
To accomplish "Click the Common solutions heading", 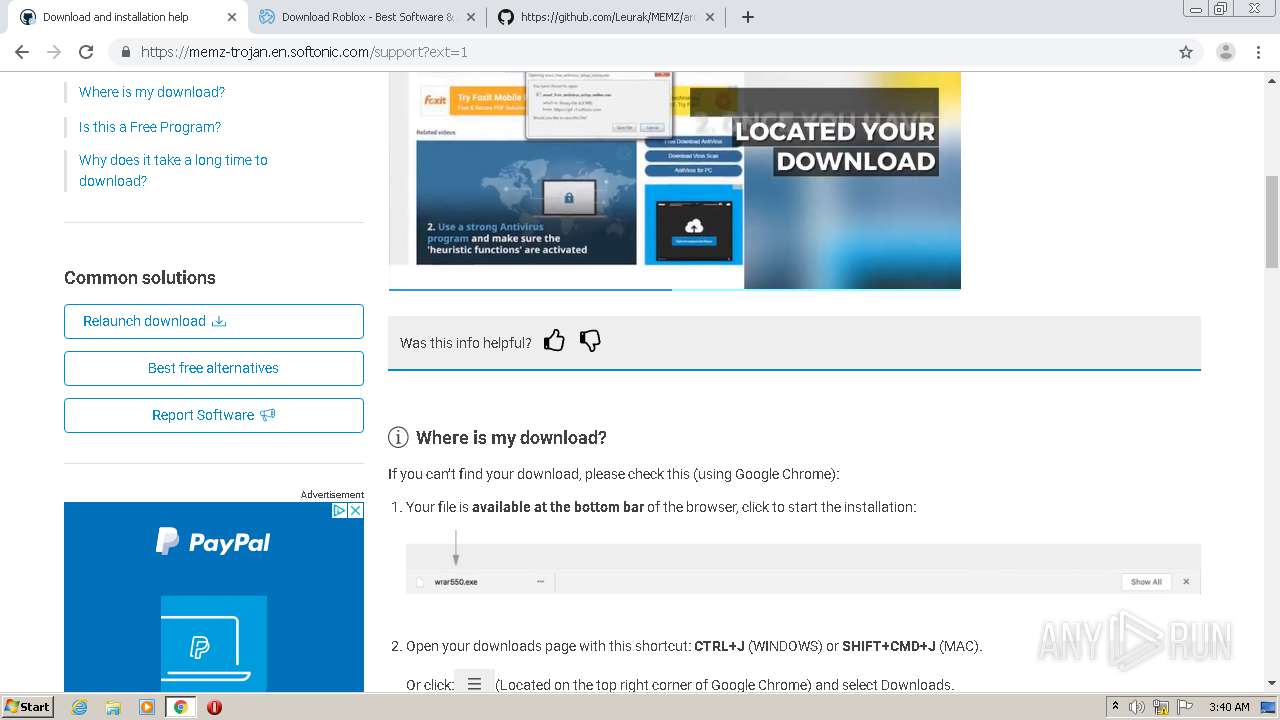I will [140, 278].
